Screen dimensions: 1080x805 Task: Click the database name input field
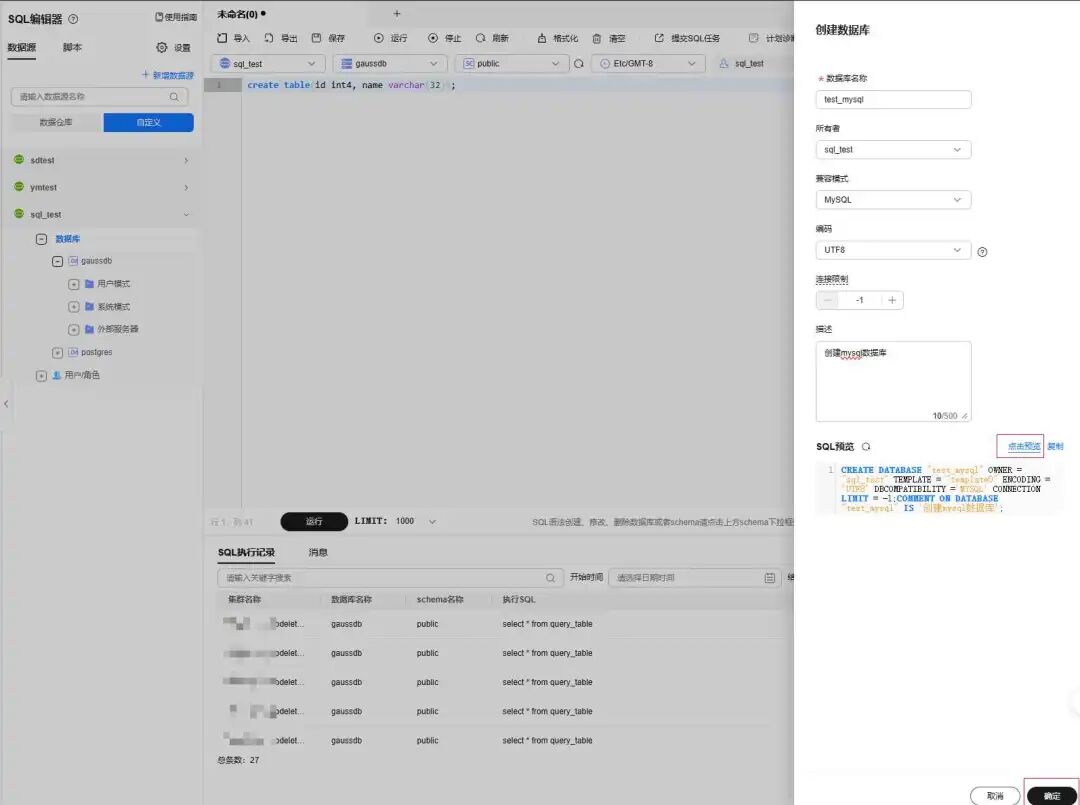click(x=893, y=99)
